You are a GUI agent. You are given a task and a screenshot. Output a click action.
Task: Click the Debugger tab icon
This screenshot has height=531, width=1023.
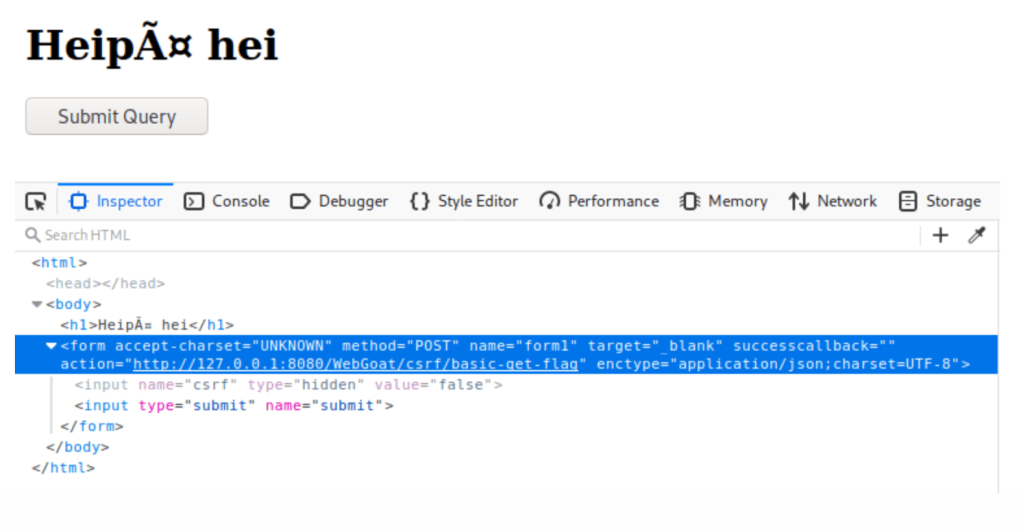tap(300, 202)
